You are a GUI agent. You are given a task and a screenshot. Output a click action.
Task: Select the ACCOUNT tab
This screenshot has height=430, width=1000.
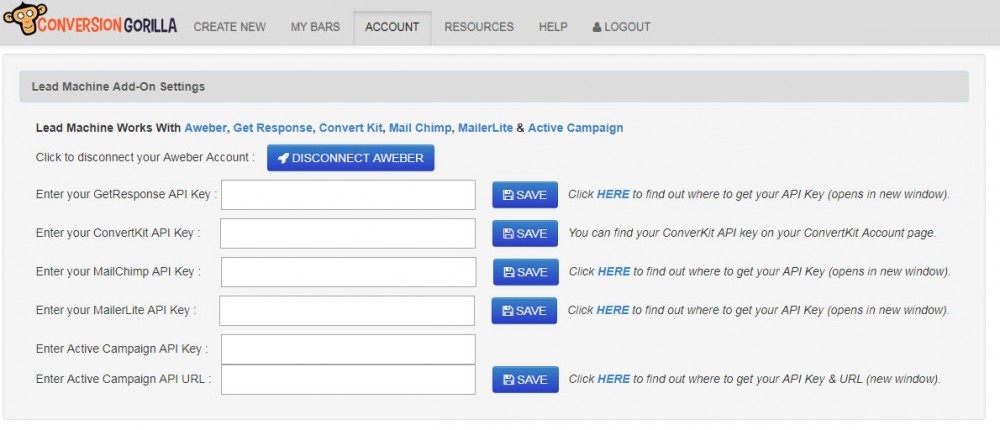tap(392, 27)
